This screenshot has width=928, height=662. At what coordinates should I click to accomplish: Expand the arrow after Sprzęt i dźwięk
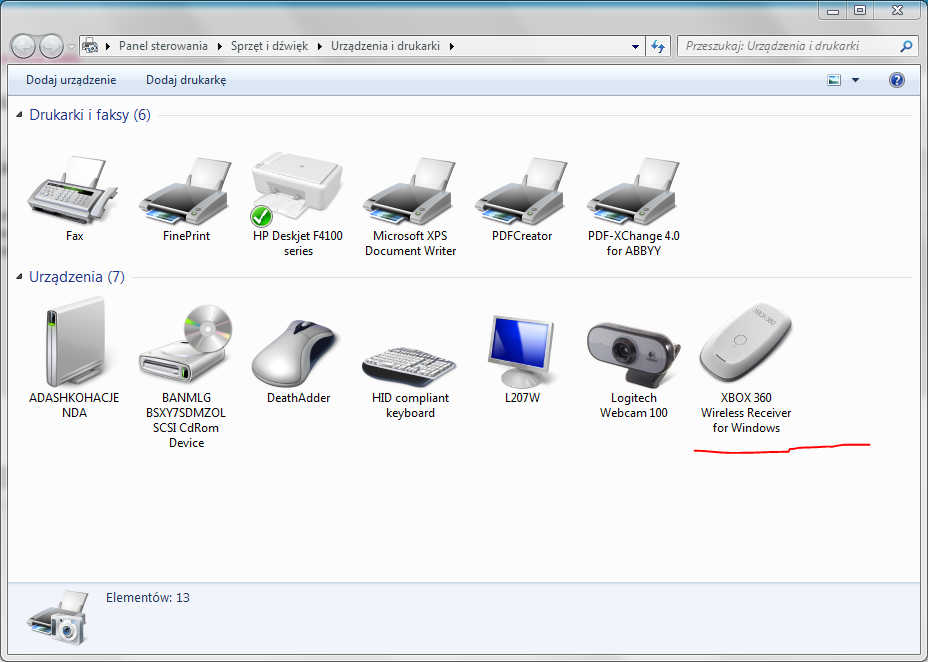[320, 46]
